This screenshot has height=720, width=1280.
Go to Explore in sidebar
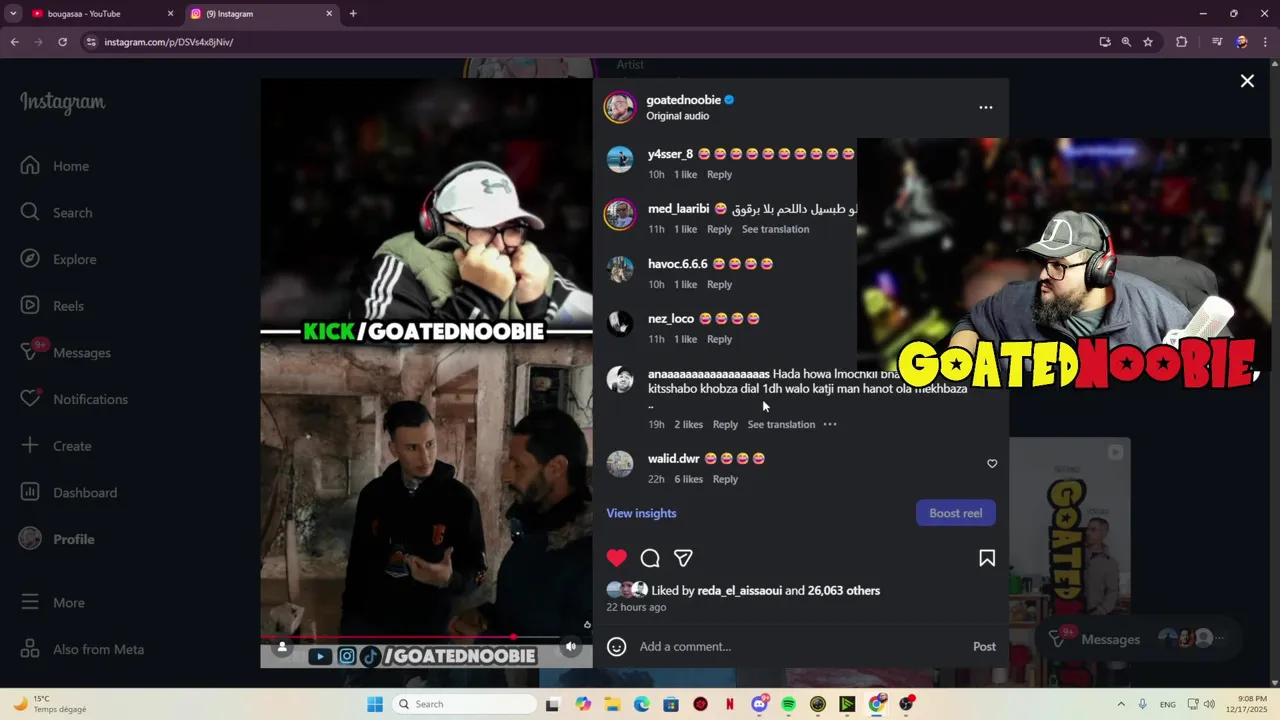coord(59,259)
